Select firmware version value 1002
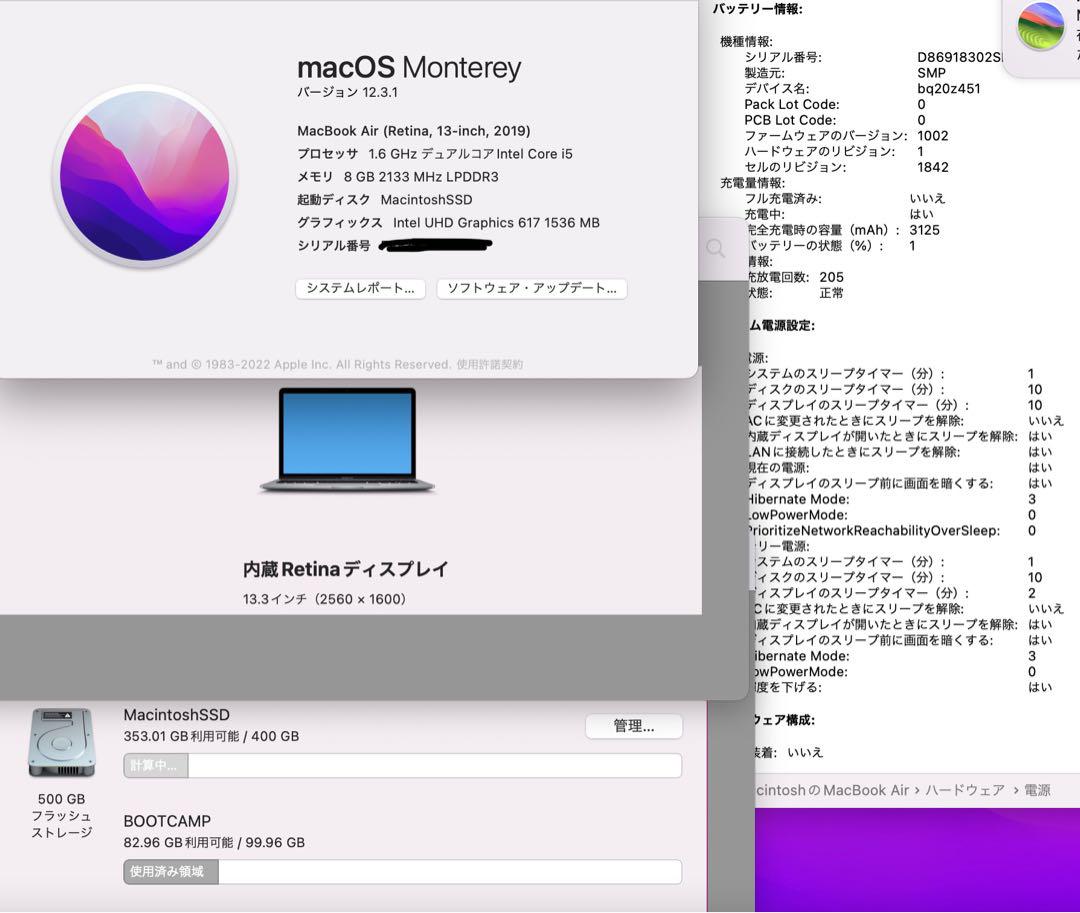This screenshot has width=1080, height=913. pos(933,136)
